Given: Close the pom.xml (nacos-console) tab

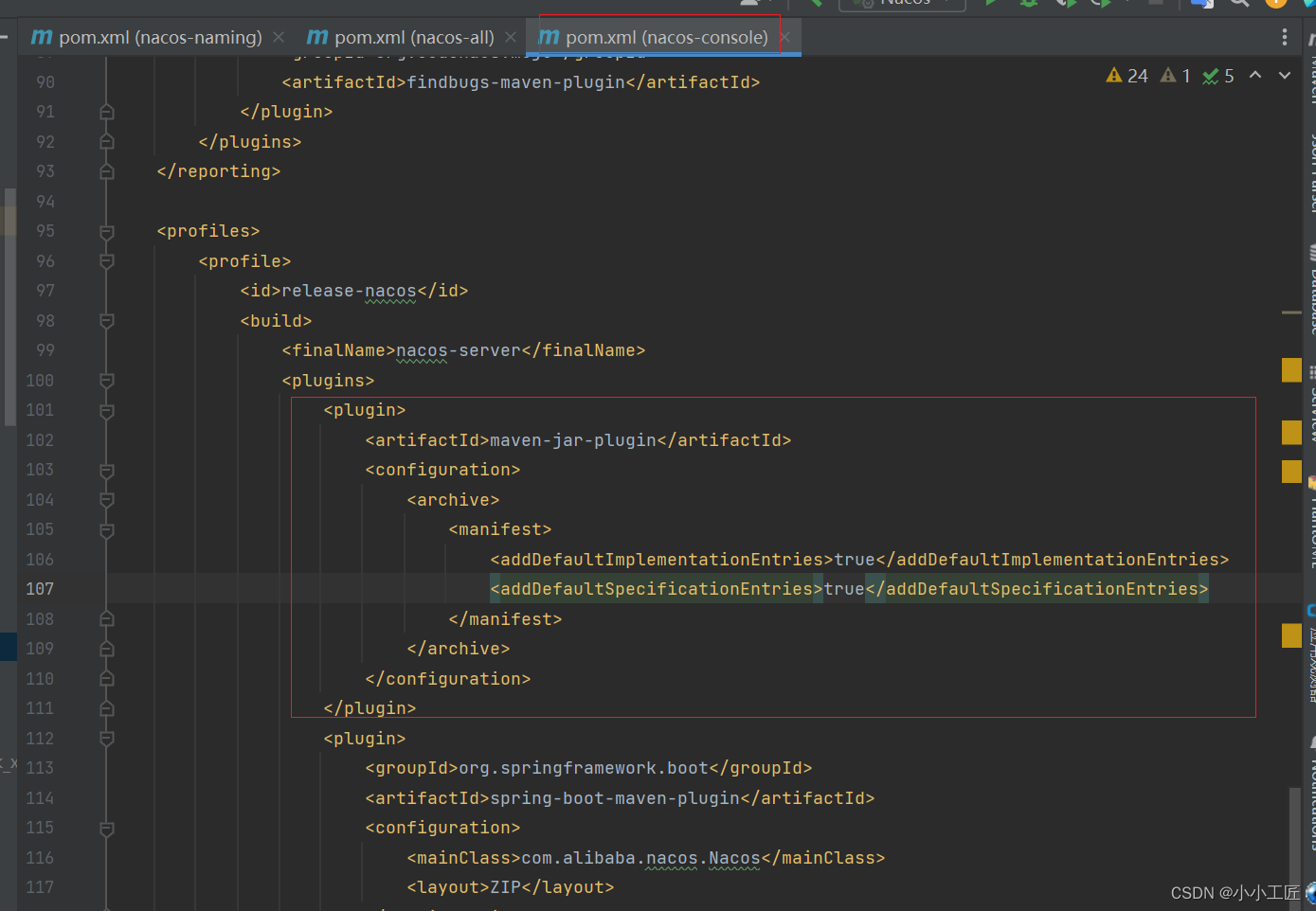Looking at the screenshot, I should (x=784, y=38).
